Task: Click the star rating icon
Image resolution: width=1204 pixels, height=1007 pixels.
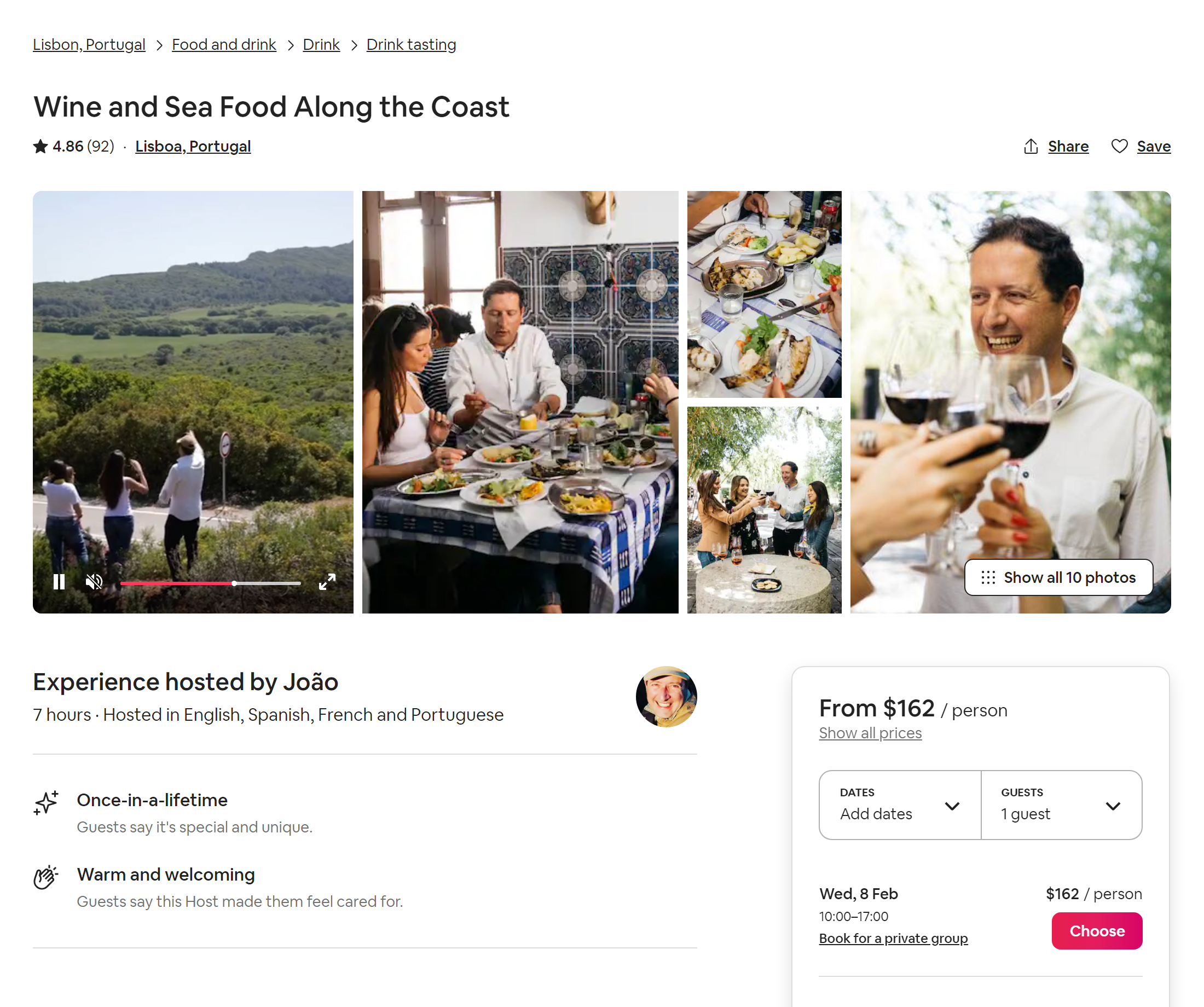Action: click(x=40, y=146)
